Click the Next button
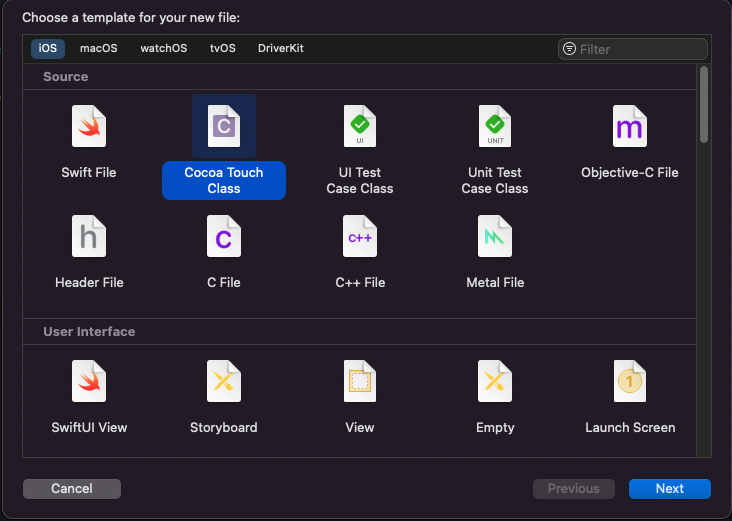The width and height of the screenshot is (732, 521). tap(670, 489)
